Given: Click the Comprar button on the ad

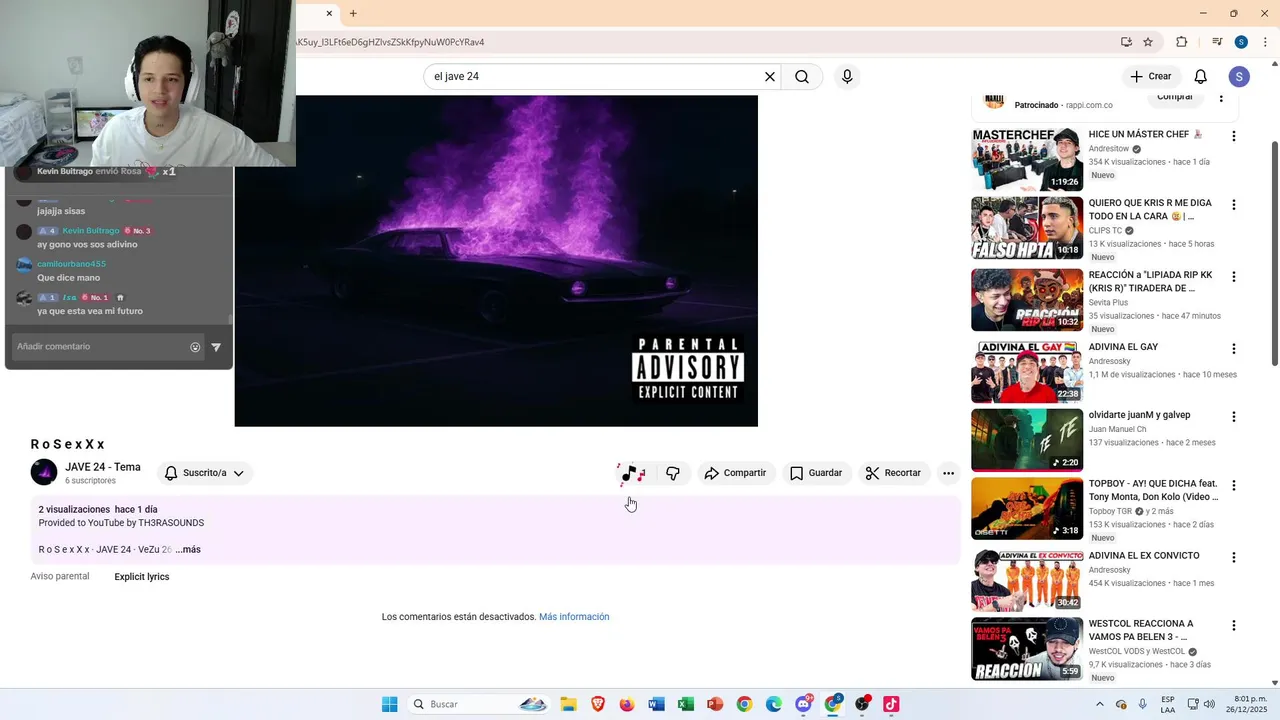Looking at the screenshot, I should click(1174, 98).
